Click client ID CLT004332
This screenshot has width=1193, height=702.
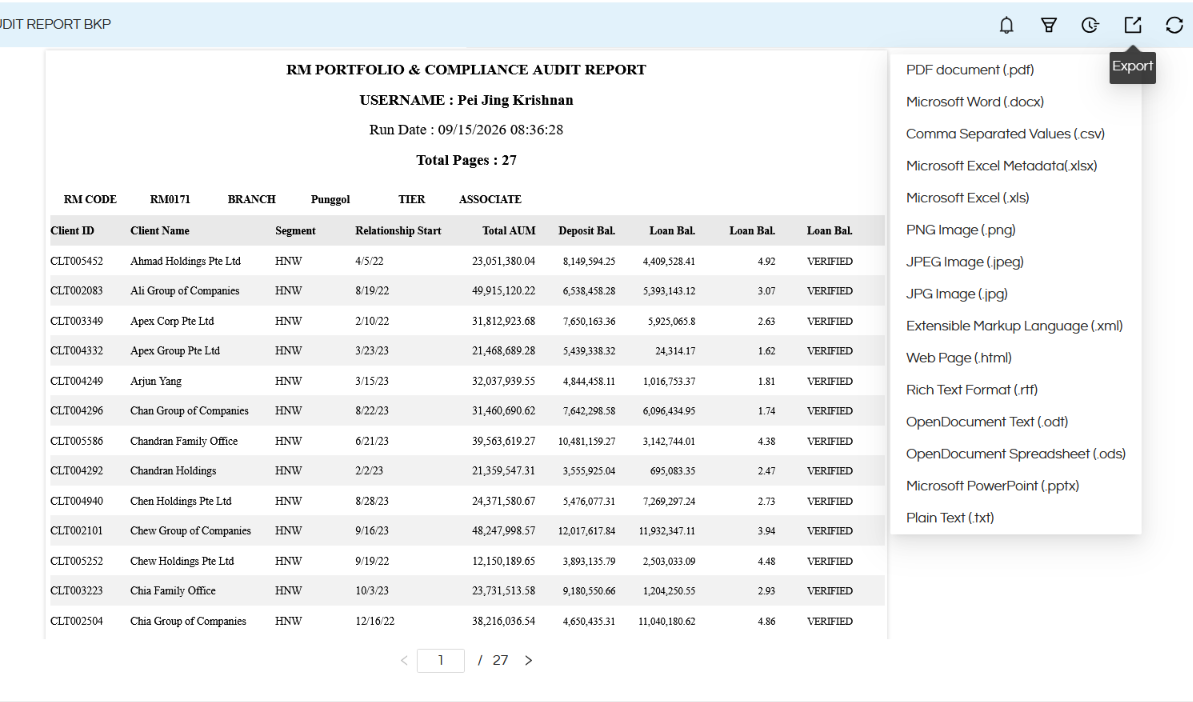(x=77, y=351)
